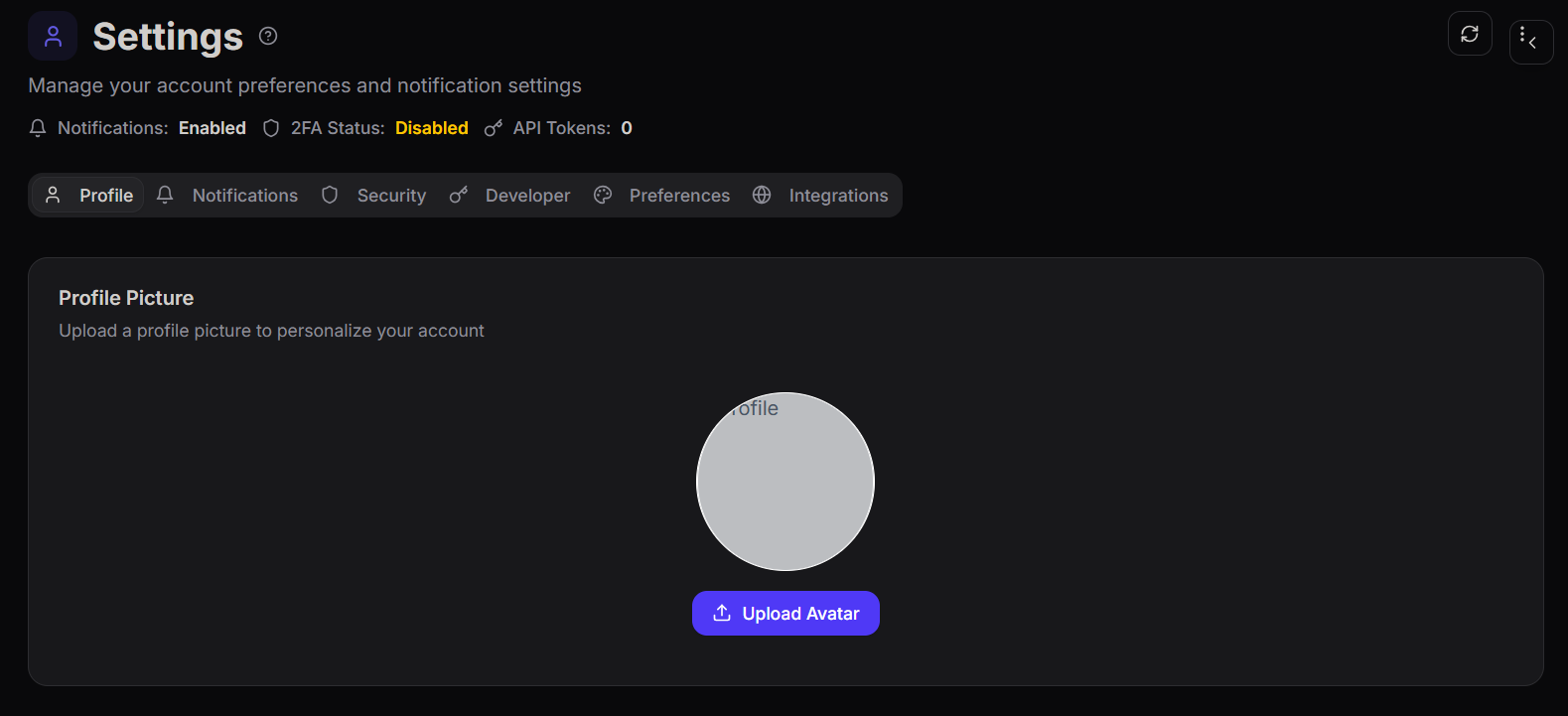Image resolution: width=1568 pixels, height=716 pixels.
Task: Click the key icon on the Developer tab
Action: coord(458,195)
